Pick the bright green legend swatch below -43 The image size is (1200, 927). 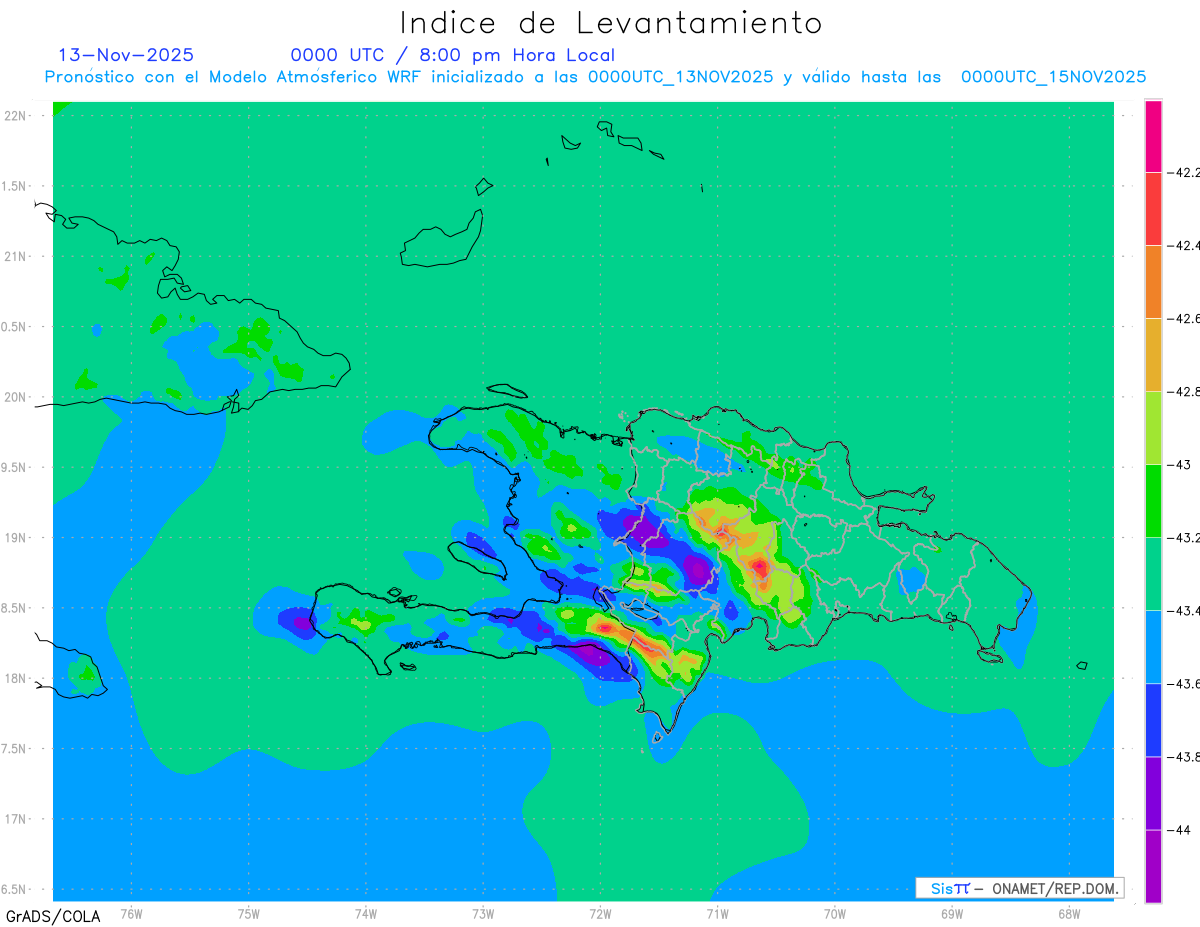(x=1153, y=500)
